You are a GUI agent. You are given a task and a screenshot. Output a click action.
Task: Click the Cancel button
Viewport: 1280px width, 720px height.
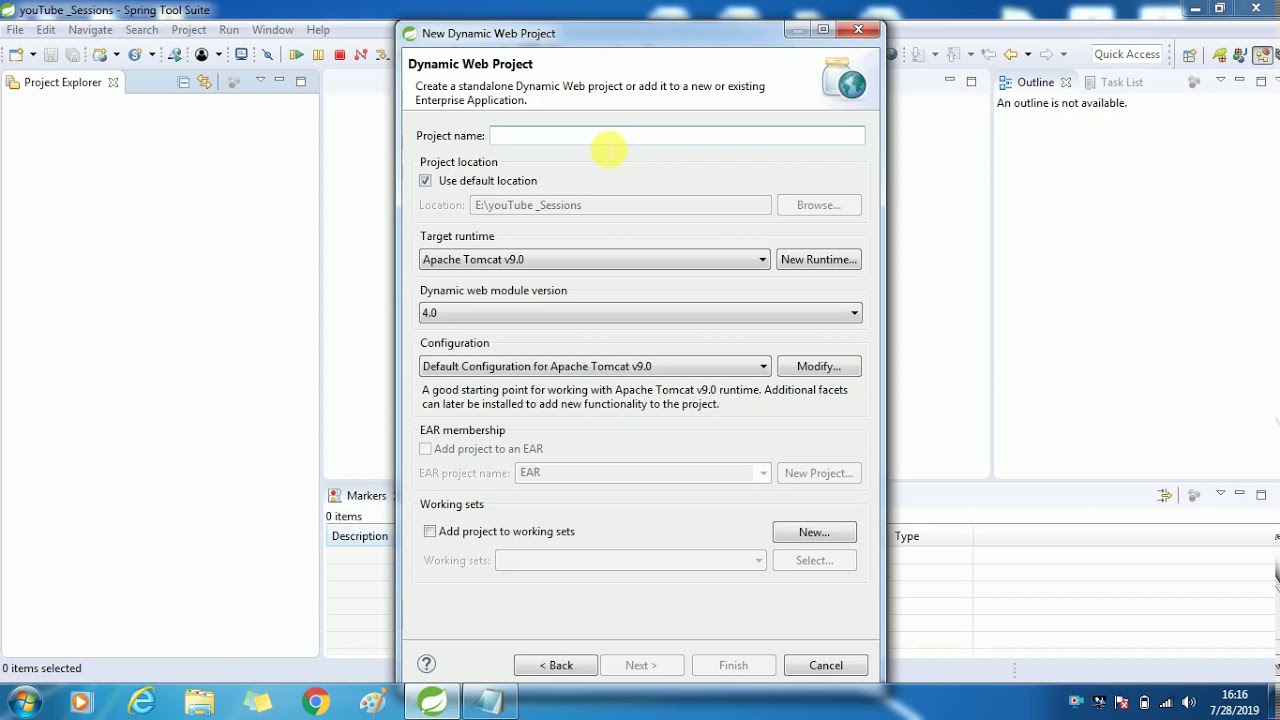pos(826,666)
